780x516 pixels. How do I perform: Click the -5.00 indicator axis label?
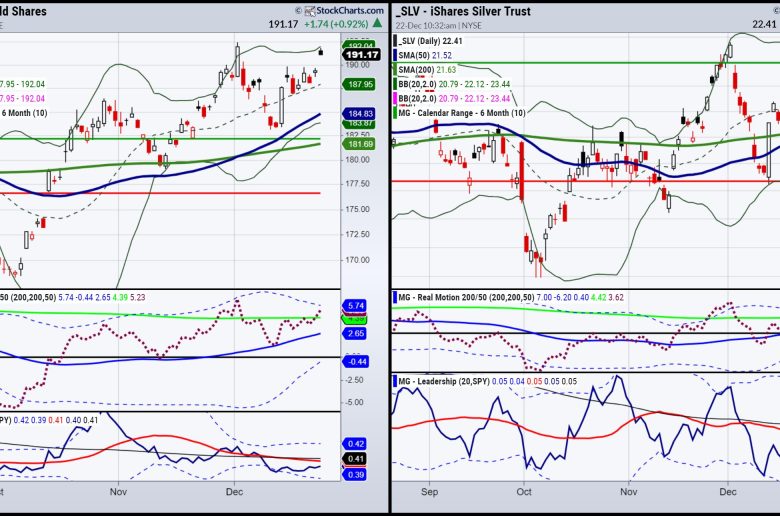click(x=355, y=402)
